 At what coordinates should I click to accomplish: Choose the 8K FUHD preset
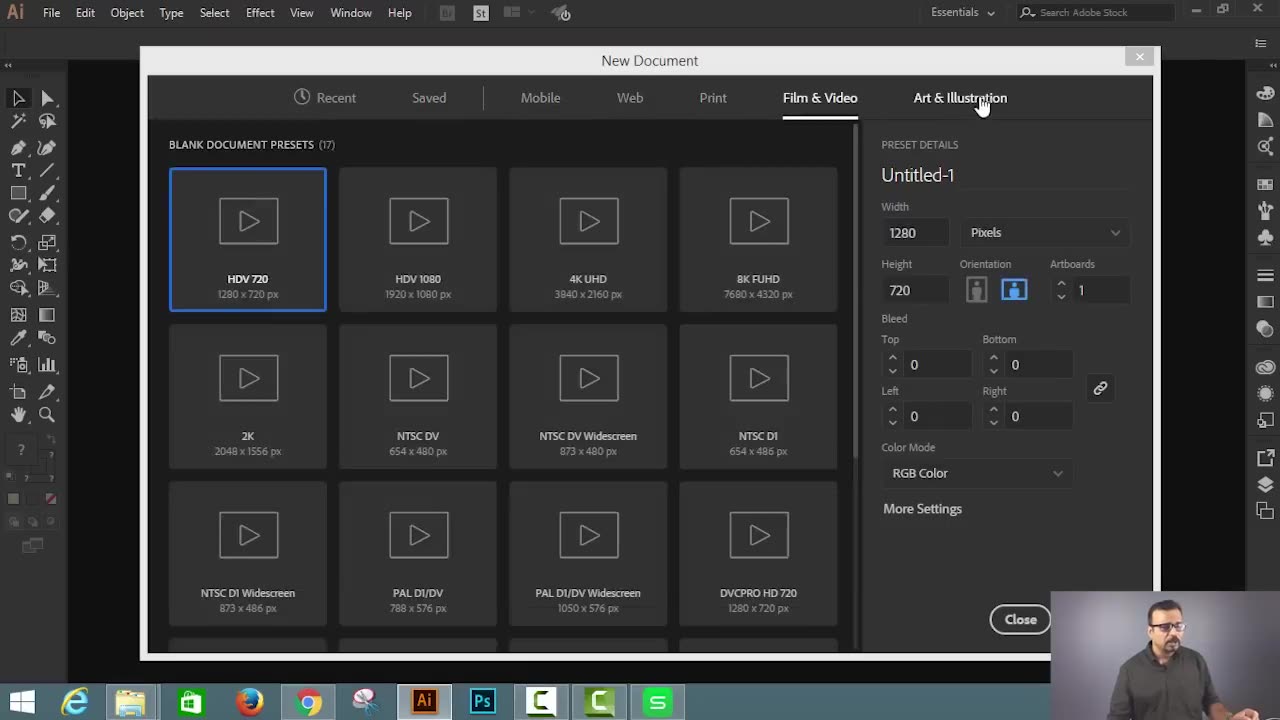pos(758,240)
